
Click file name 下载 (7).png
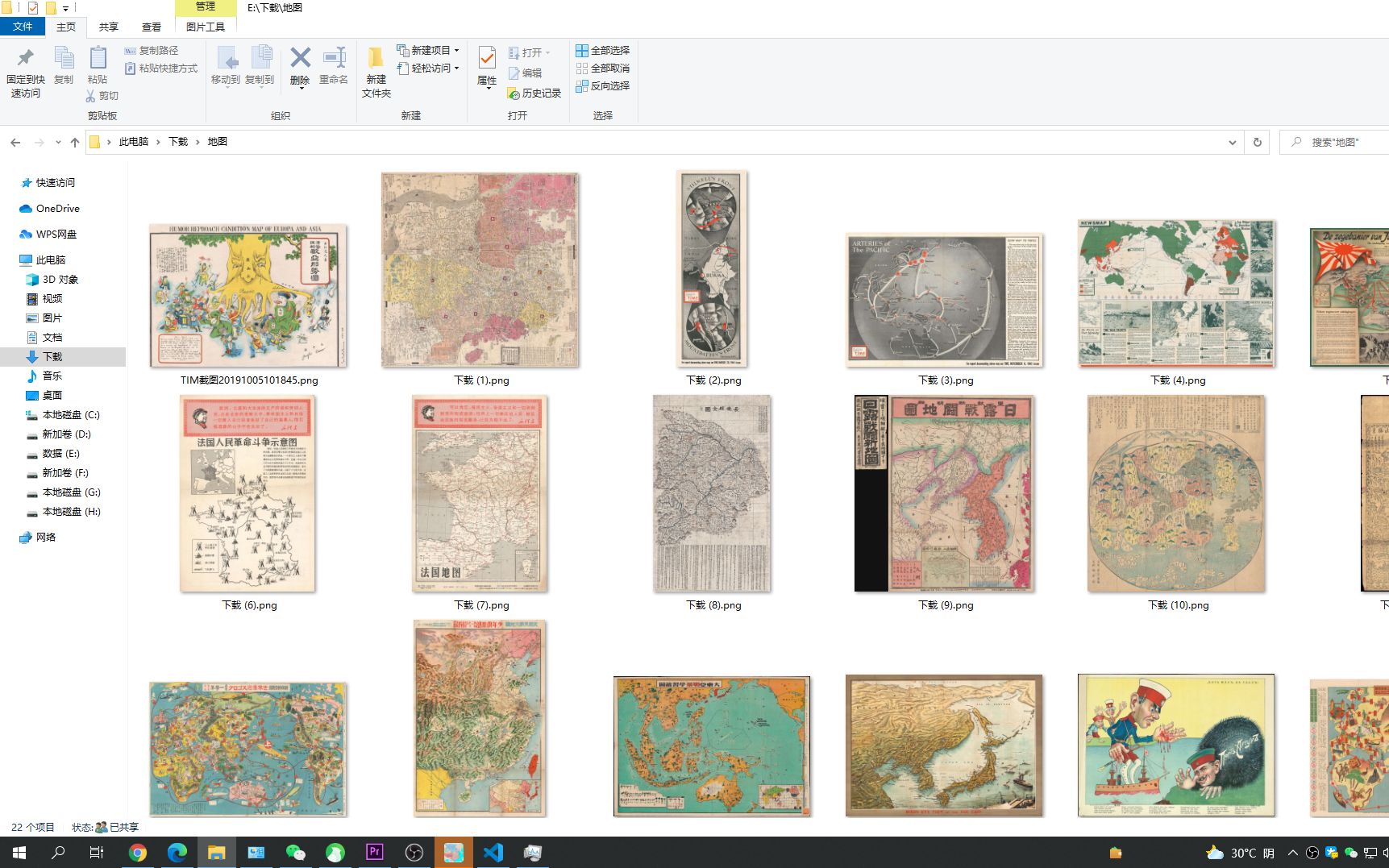[481, 605]
